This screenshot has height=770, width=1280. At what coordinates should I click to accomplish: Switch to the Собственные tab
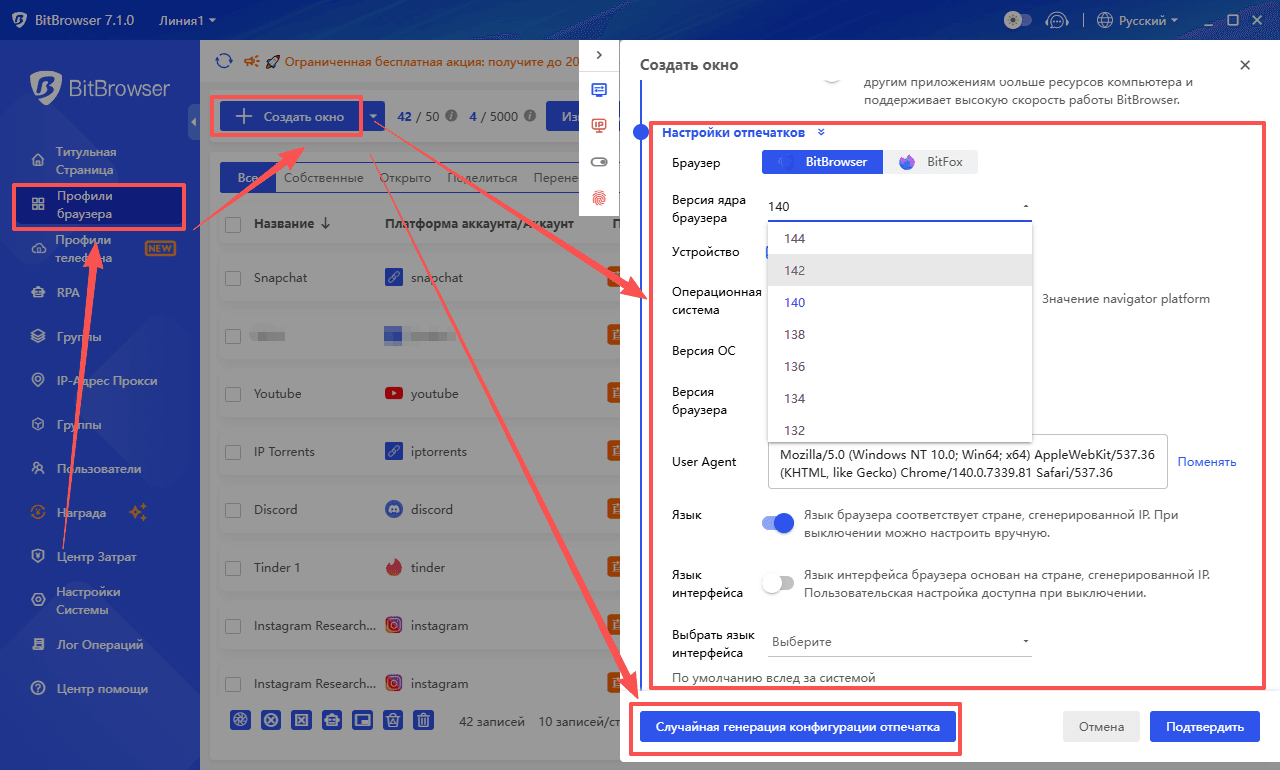[323, 178]
